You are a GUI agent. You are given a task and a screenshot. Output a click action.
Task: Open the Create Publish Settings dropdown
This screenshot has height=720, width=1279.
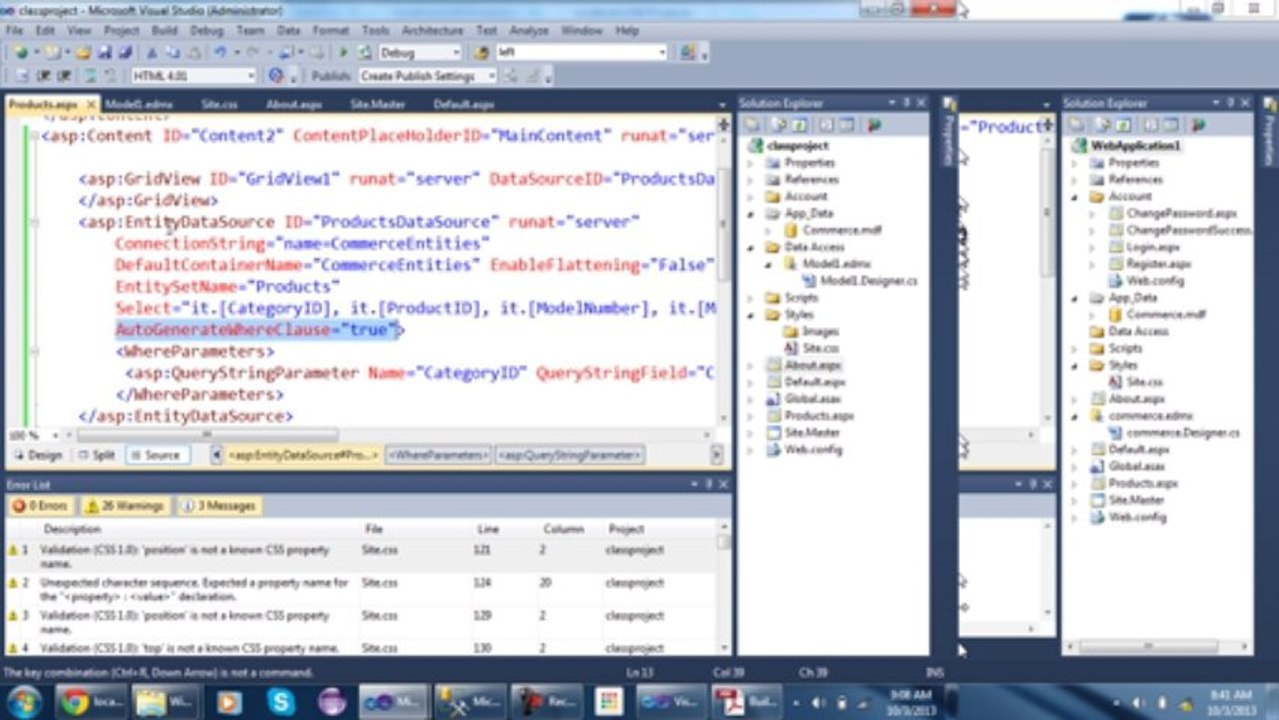pos(491,76)
